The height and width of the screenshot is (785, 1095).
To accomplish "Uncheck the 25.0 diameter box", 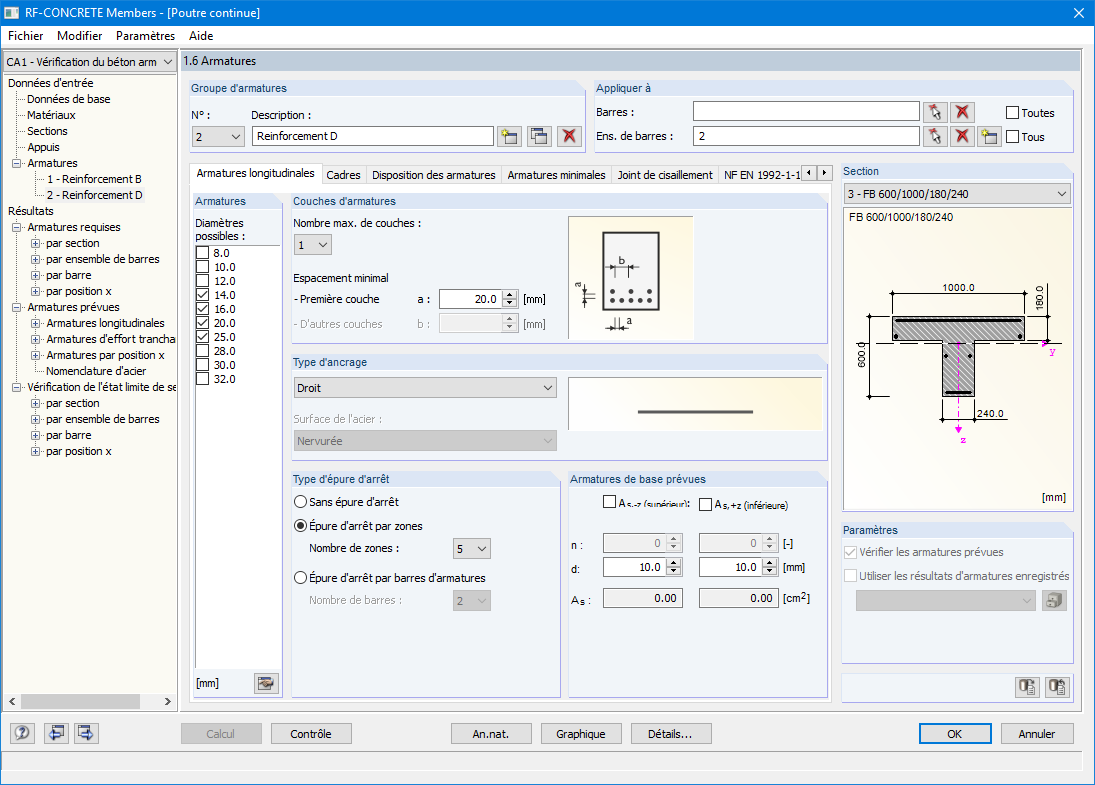I will (203, 337).
